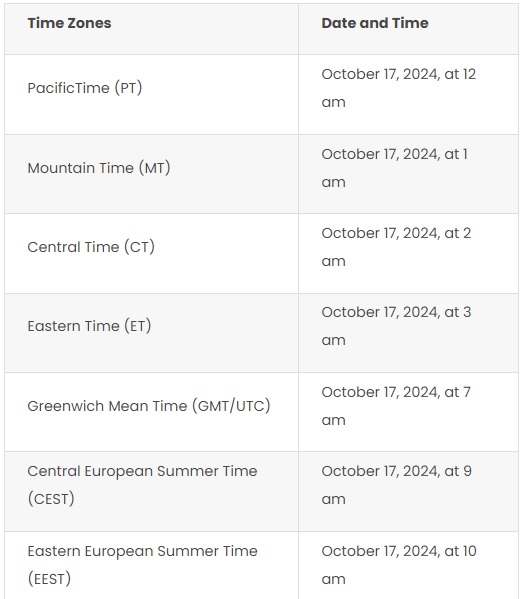Screen dimensions: 523x599
Task: Click the (EEST) abbreviation text
Action: point(49,579)
